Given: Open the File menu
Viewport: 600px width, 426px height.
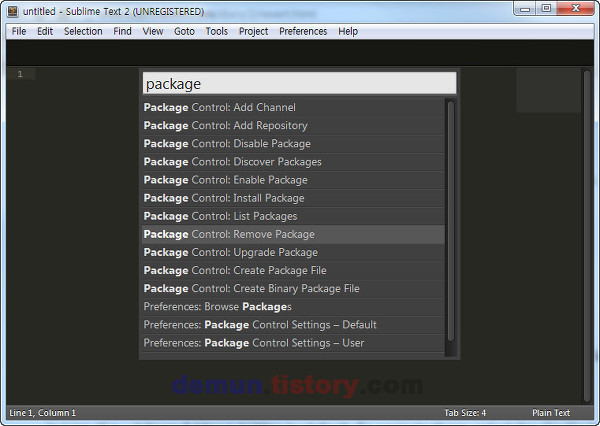Looking at the screenshot, I should [x=19, y=31].
